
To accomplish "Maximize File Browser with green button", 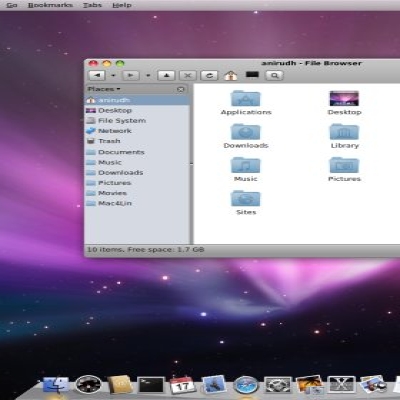I will (120, 64).
